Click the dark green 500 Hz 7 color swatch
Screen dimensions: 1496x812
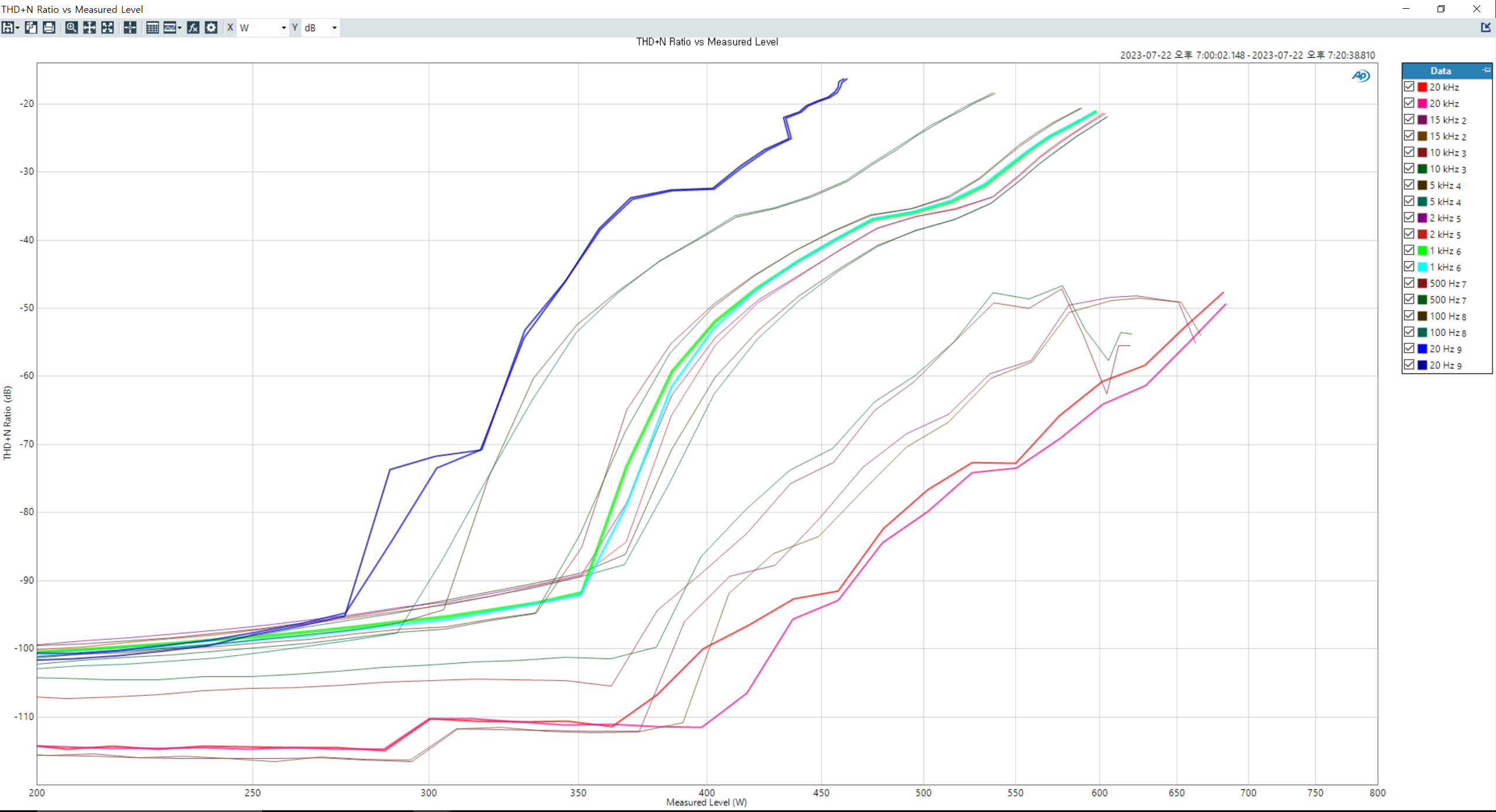(x=1423, y=300)
